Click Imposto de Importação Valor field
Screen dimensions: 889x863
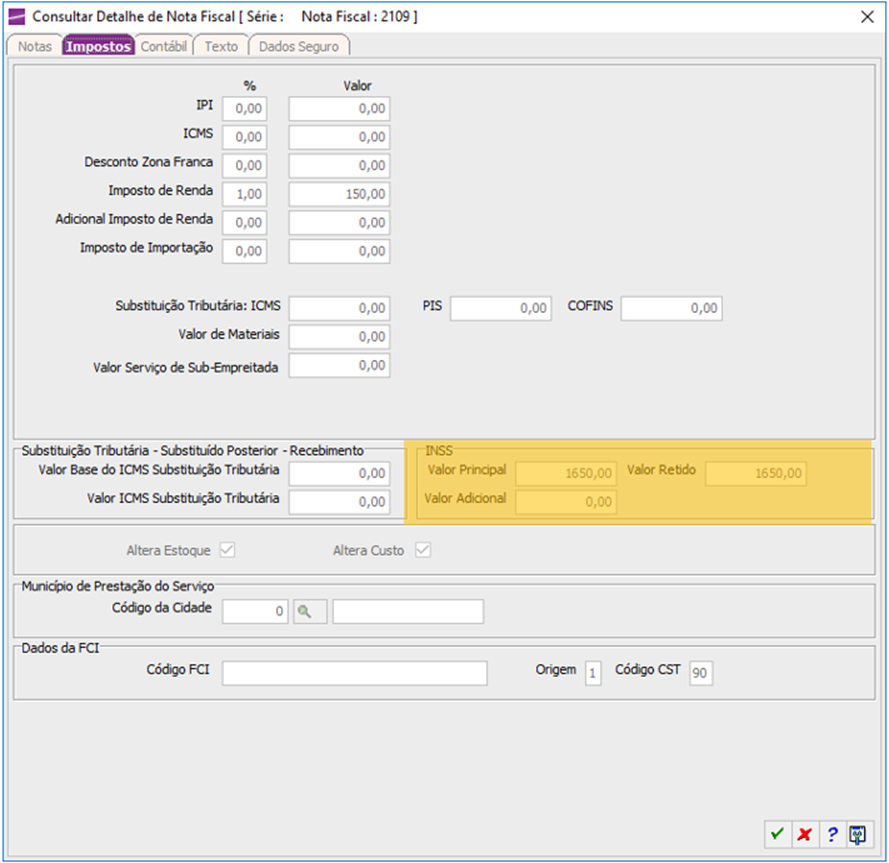tap(339, 251)
